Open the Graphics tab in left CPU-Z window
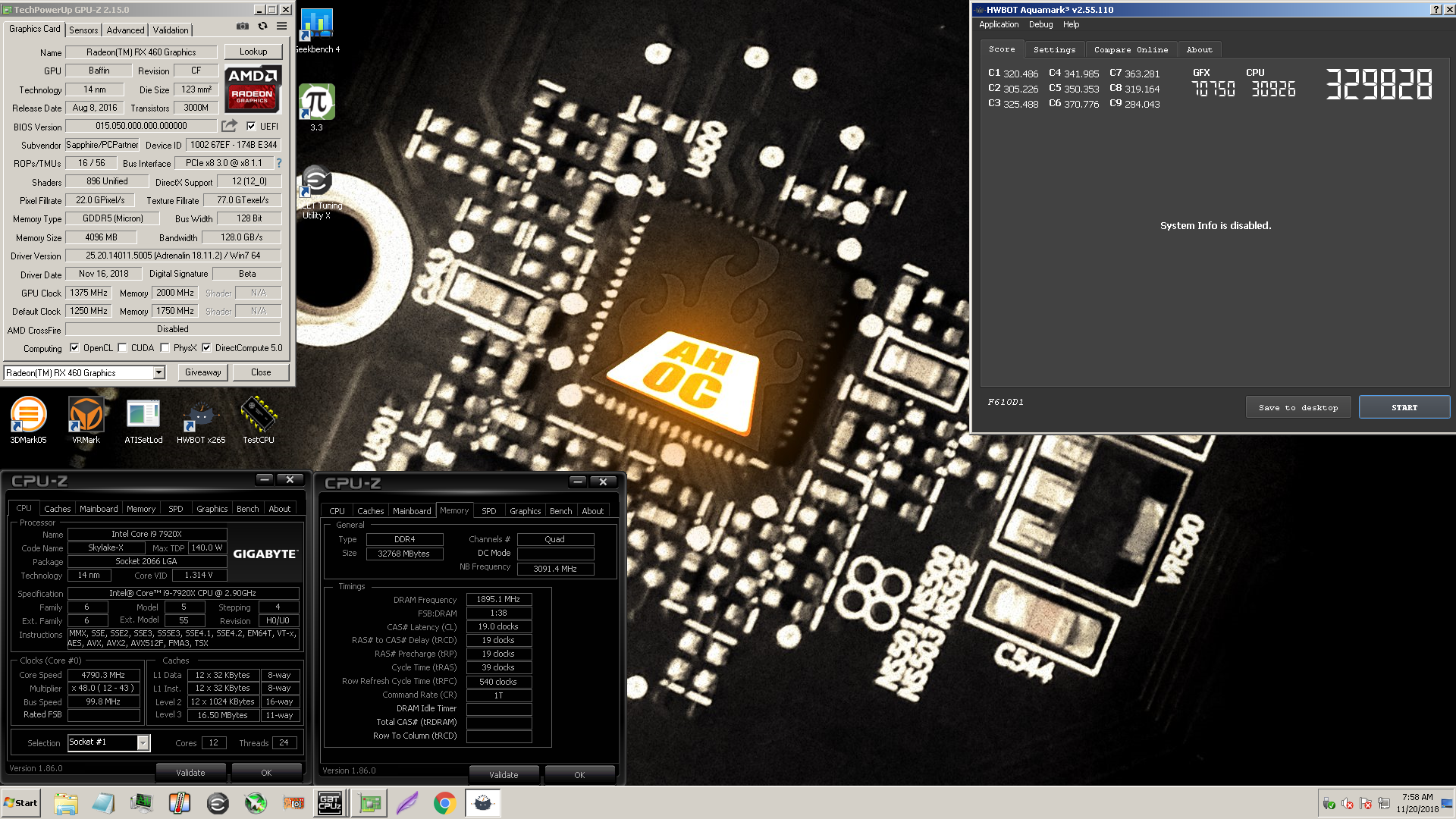 coord(212,509)
